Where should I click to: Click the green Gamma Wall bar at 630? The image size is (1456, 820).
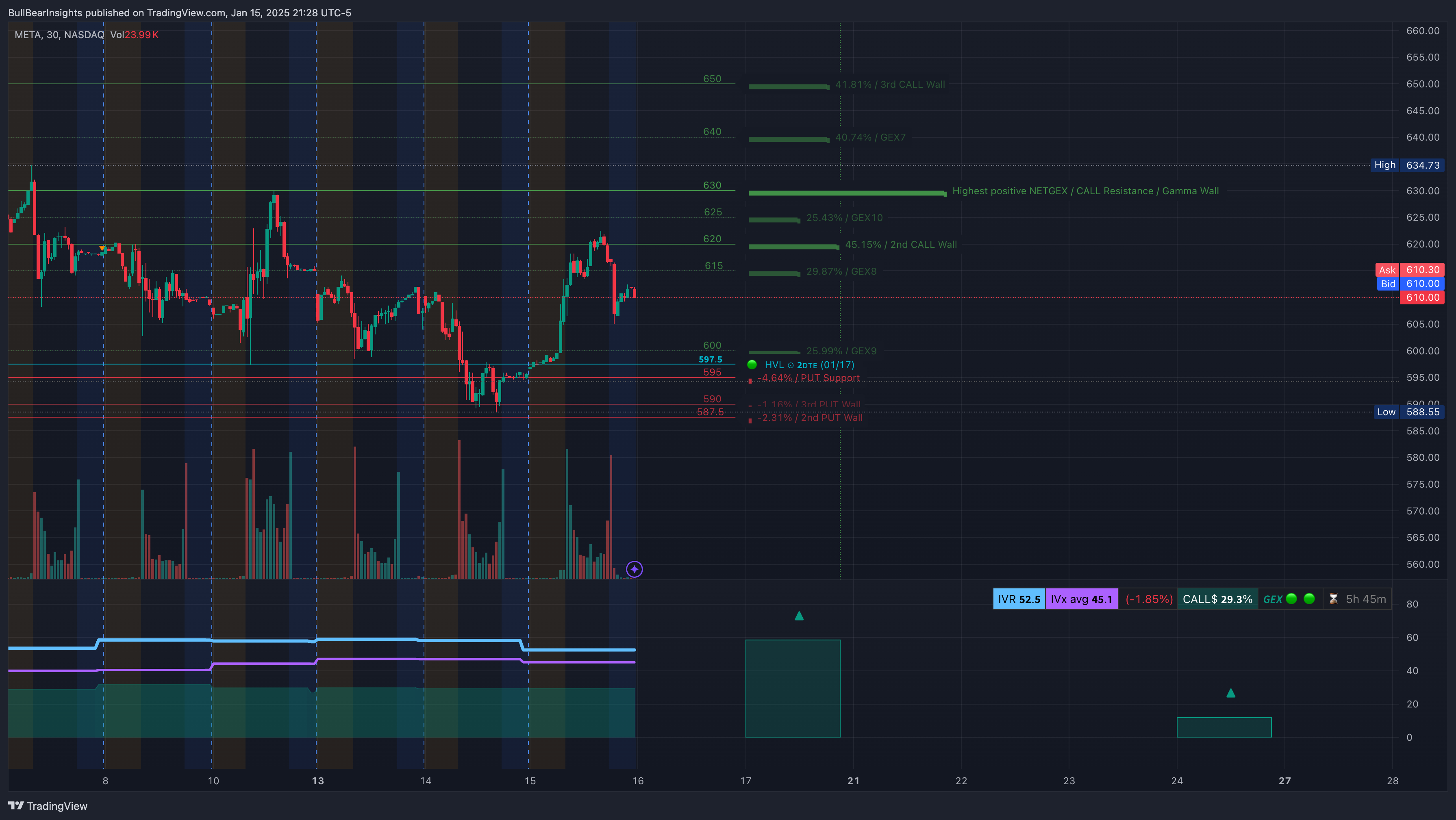pos(847,193)
